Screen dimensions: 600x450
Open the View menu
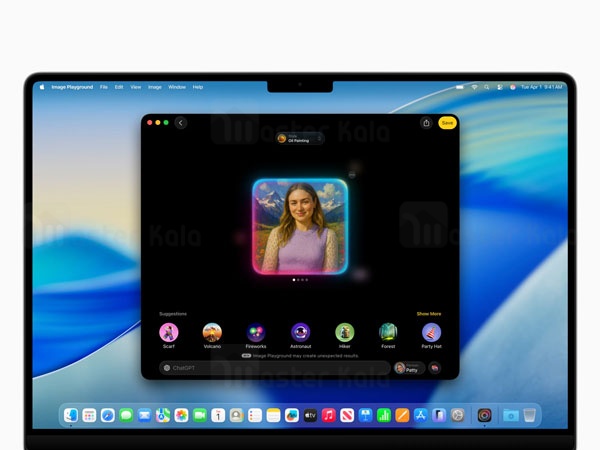point(135,87)
